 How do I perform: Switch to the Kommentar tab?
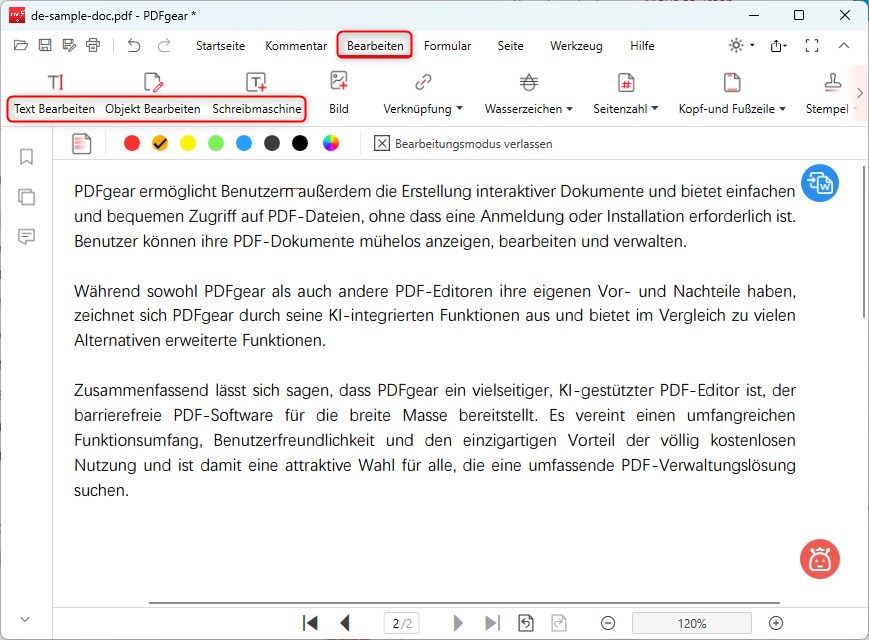click(296, 45)
